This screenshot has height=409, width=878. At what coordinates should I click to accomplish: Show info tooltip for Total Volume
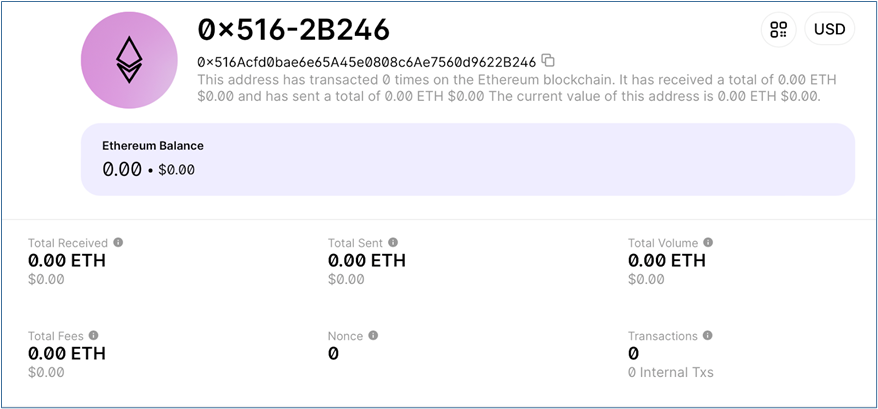point(708,242)
